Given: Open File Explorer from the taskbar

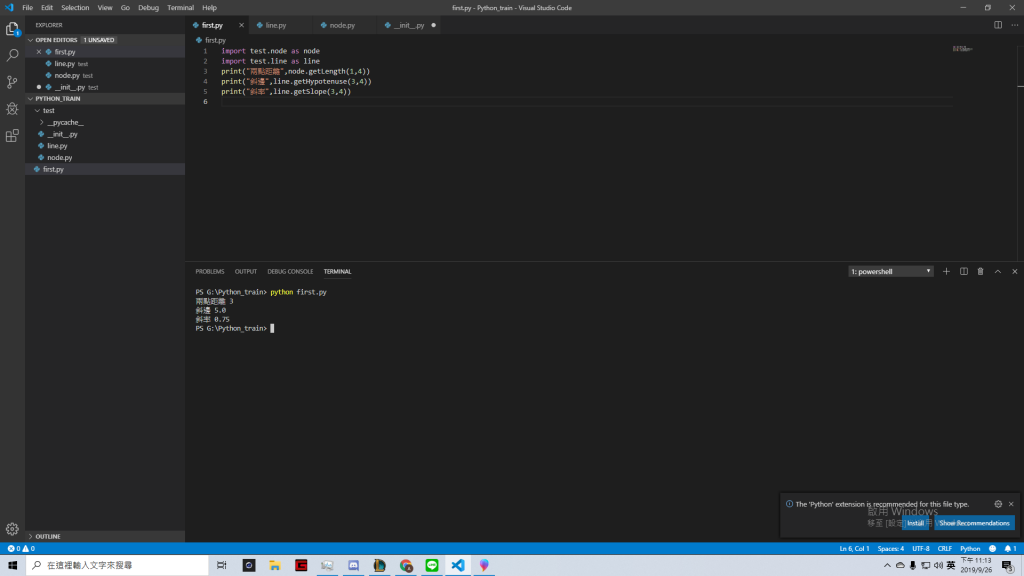Looking at the screenshot, I should 275,566.
